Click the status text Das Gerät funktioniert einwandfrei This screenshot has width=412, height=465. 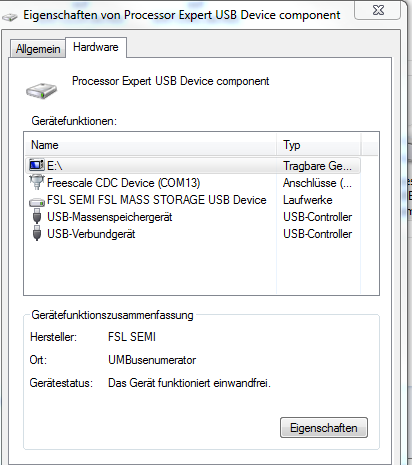click(x=189, y=383)
